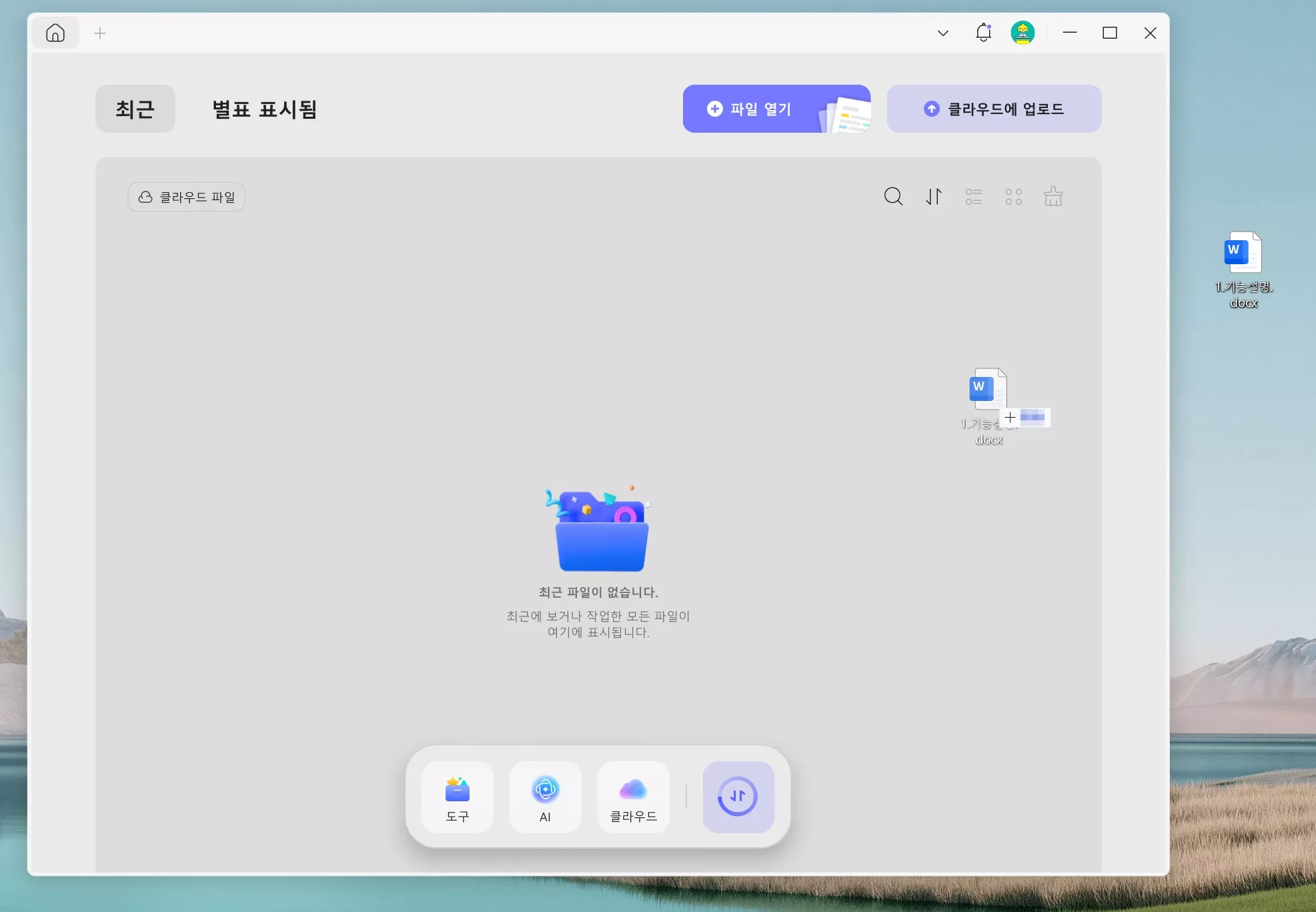The image size is (1316, 912).
Task: Click the 최근 파일이 없습니다. message
Action: tap(598, 592)
